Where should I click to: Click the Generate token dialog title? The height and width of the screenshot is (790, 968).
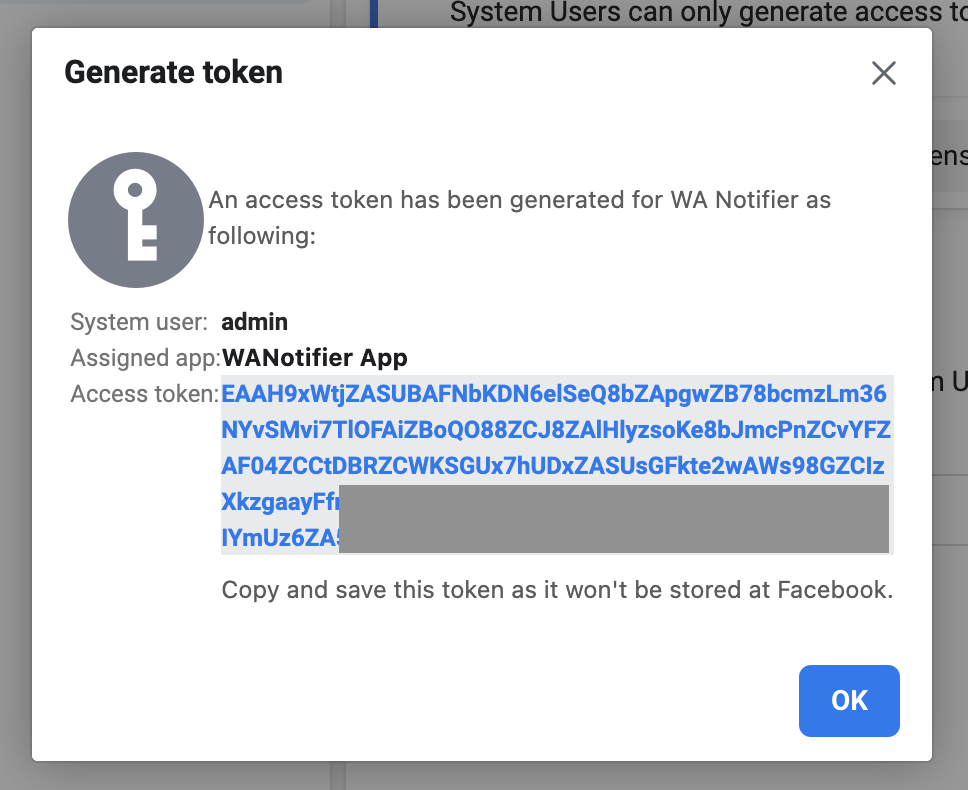[173, 72]
